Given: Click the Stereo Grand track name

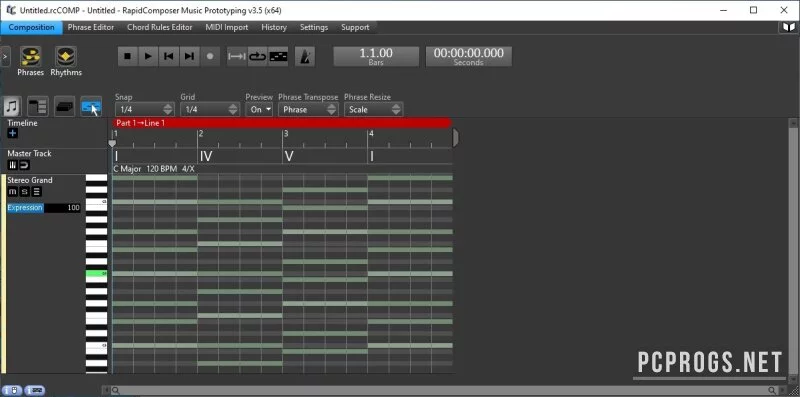Looking at the screenshot, I should pyautogui.click(x=30, y=180).
